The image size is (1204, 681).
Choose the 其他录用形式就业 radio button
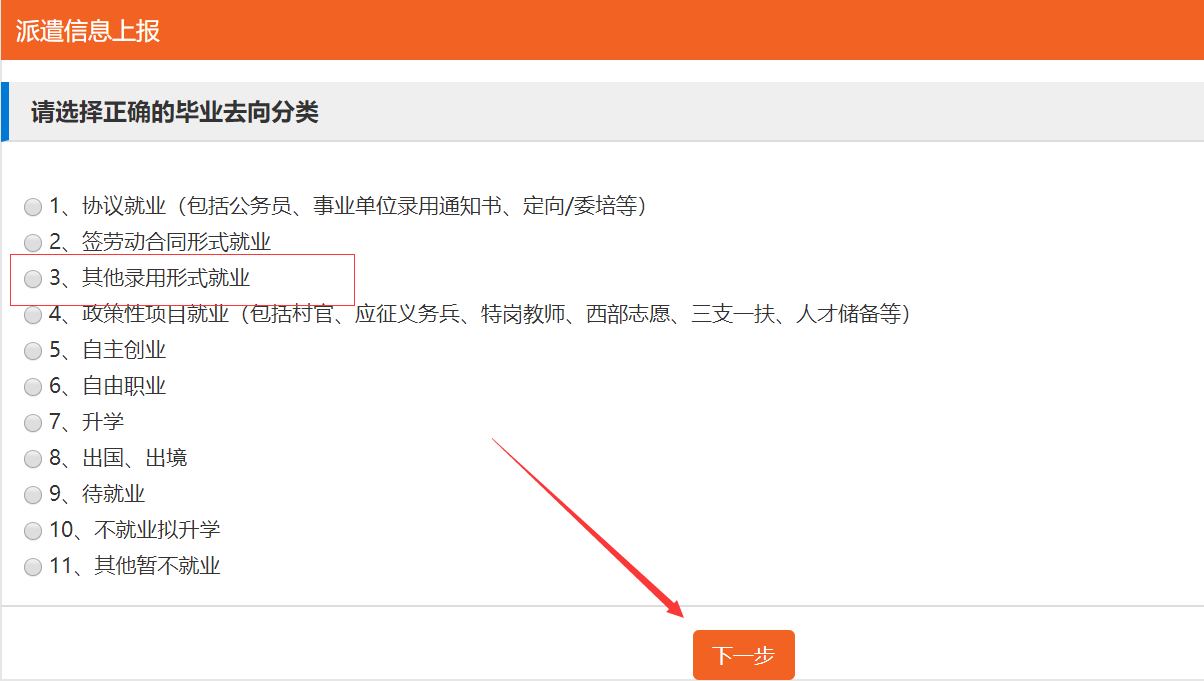point(33,279)
